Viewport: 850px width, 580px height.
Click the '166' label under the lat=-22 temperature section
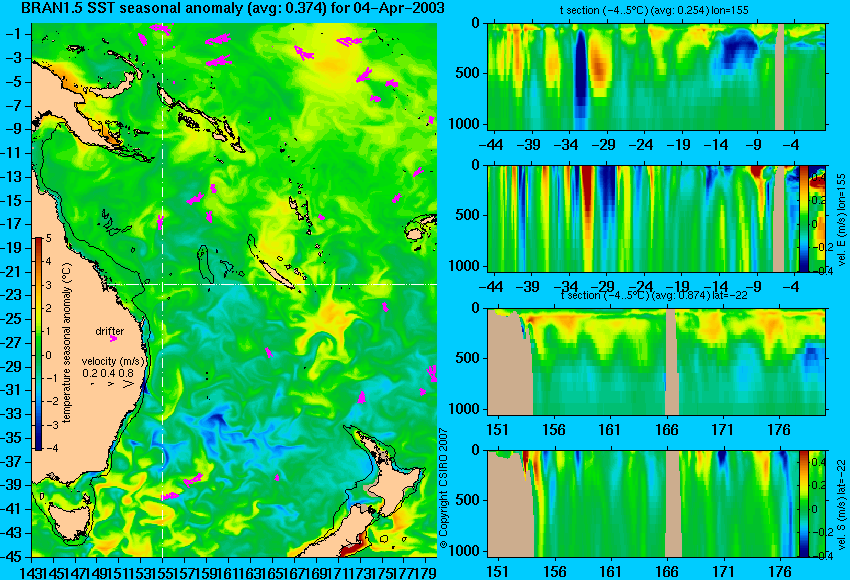click(x=666, y=430)
